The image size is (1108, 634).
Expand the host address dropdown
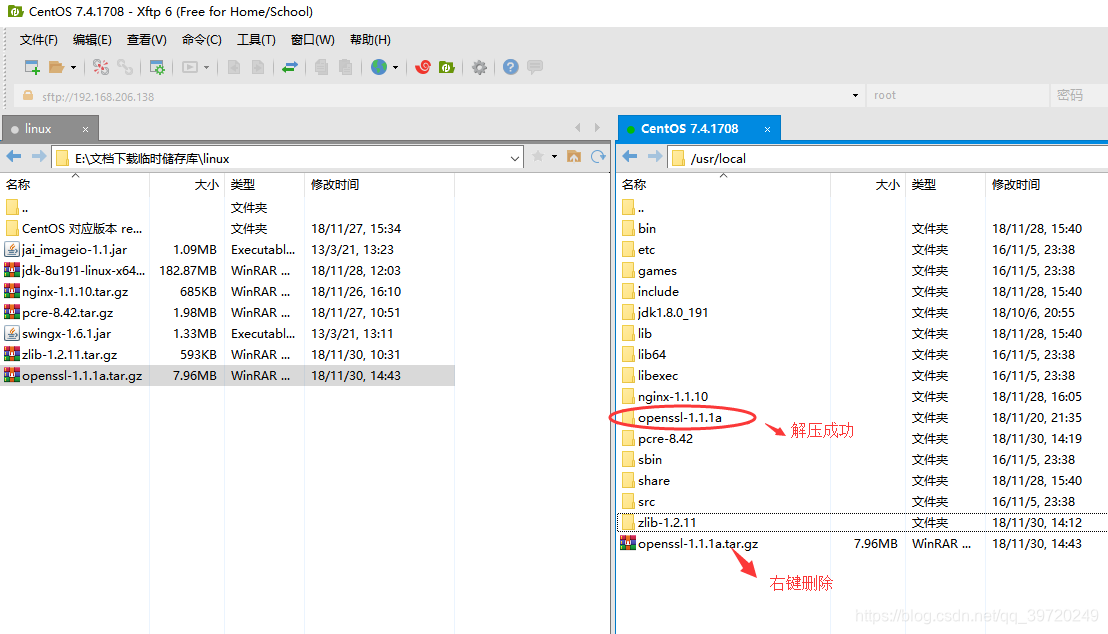click(855, 95)
